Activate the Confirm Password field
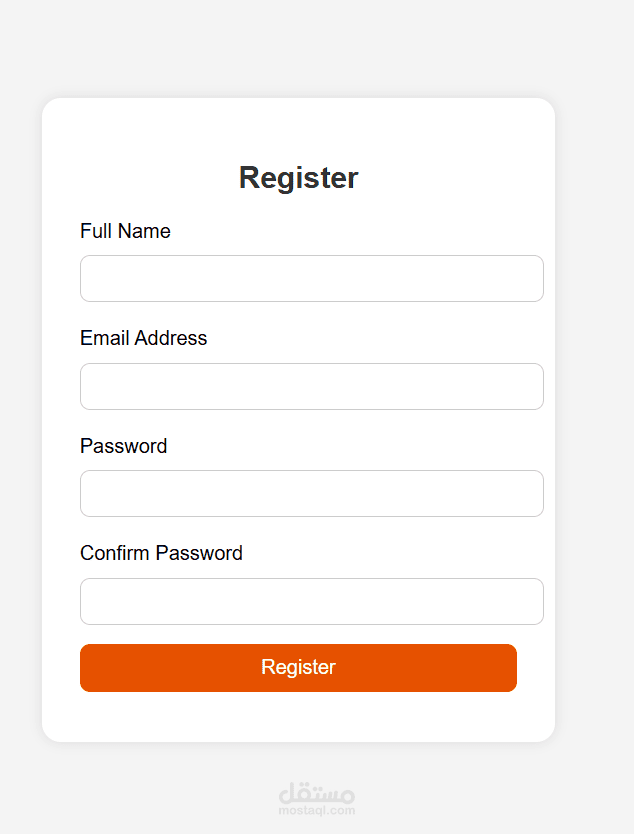 click(x=311, y=601)
